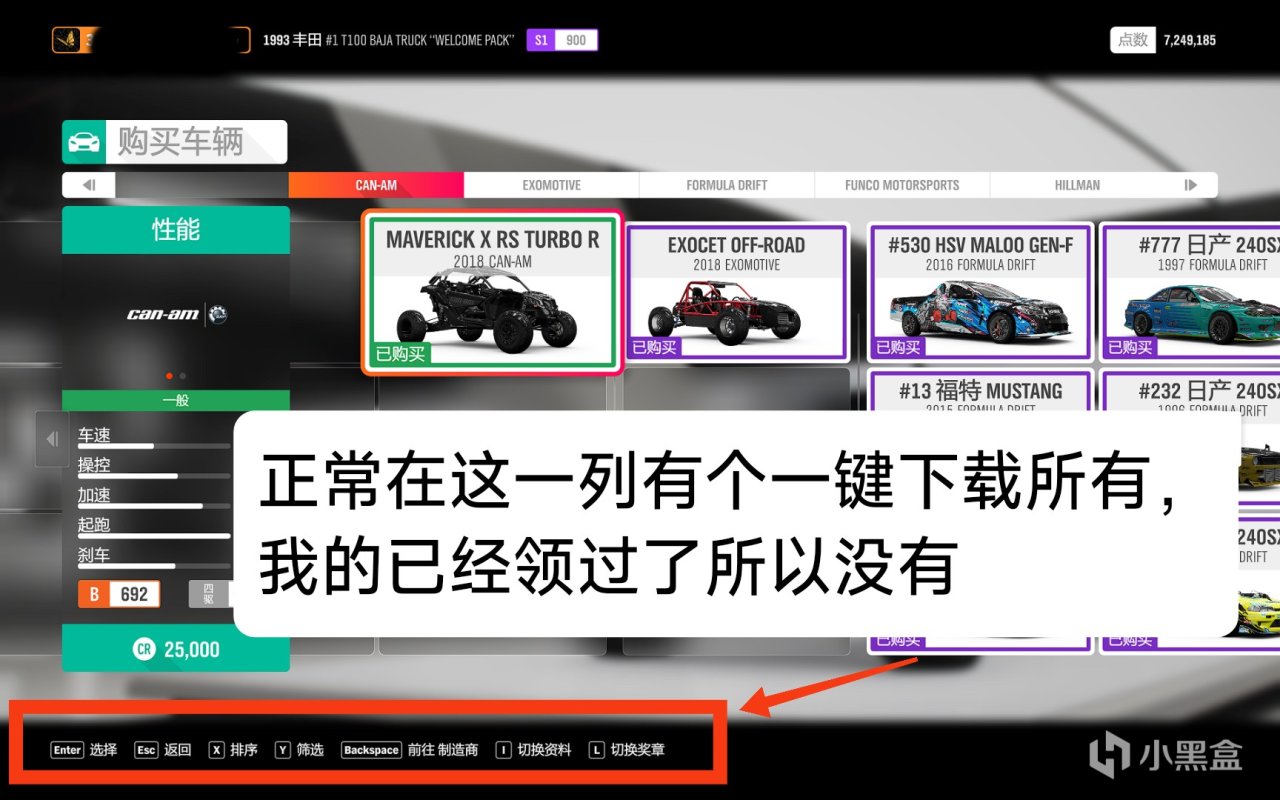Image resolution: width=1280 pixels, height=800 pixels.
Task: Collapse the performance side panel arrow
Action: click(x=52, y=439)
